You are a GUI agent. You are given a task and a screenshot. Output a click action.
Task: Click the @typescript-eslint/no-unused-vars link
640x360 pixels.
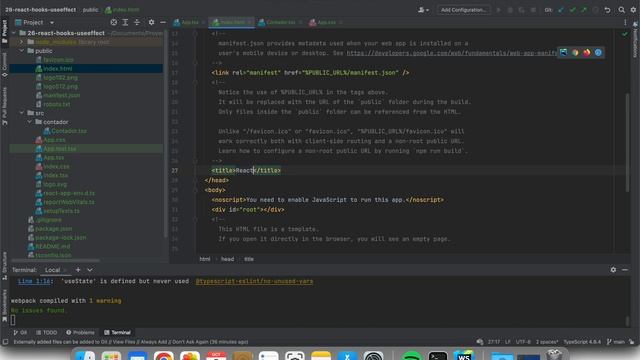(254, 281)
